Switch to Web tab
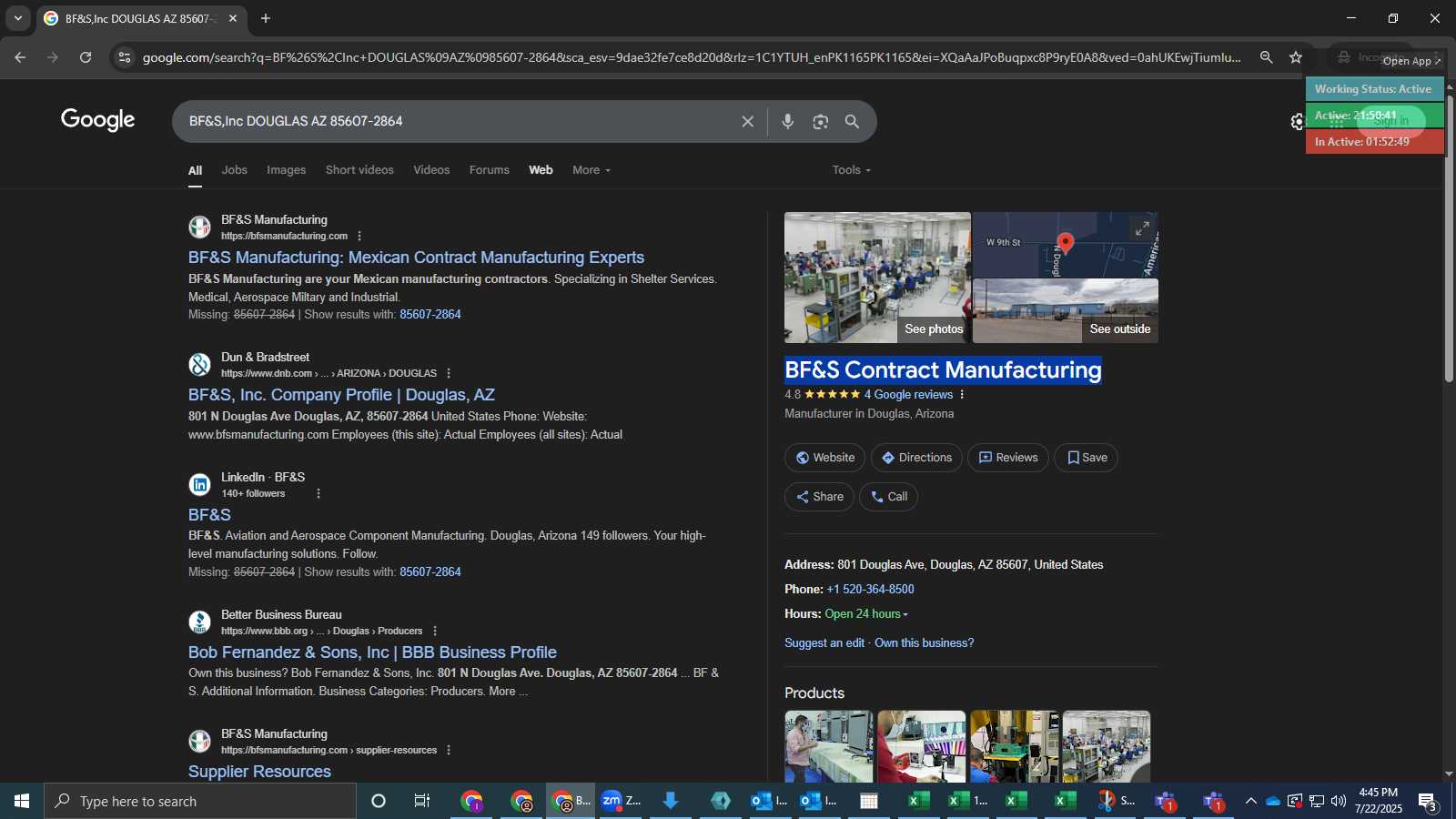1456x819 pixels. [541, 170]
